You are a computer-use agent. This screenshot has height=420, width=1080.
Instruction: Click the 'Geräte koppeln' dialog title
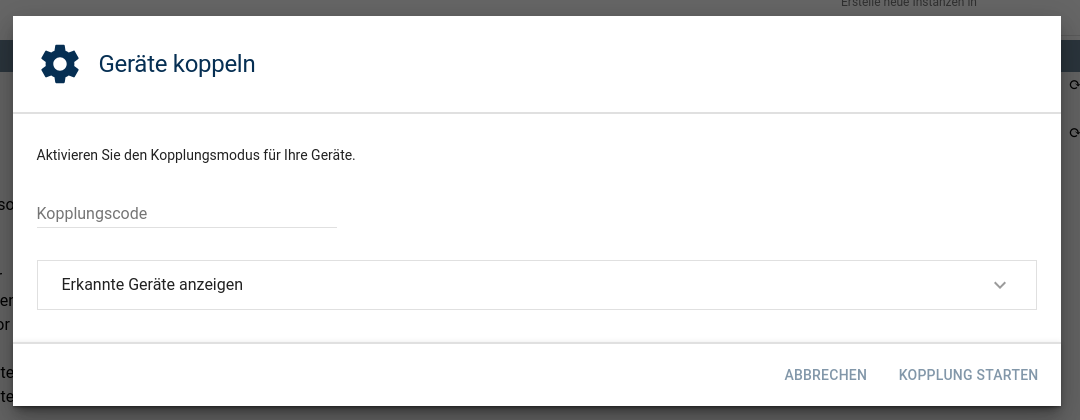point(177,65)
